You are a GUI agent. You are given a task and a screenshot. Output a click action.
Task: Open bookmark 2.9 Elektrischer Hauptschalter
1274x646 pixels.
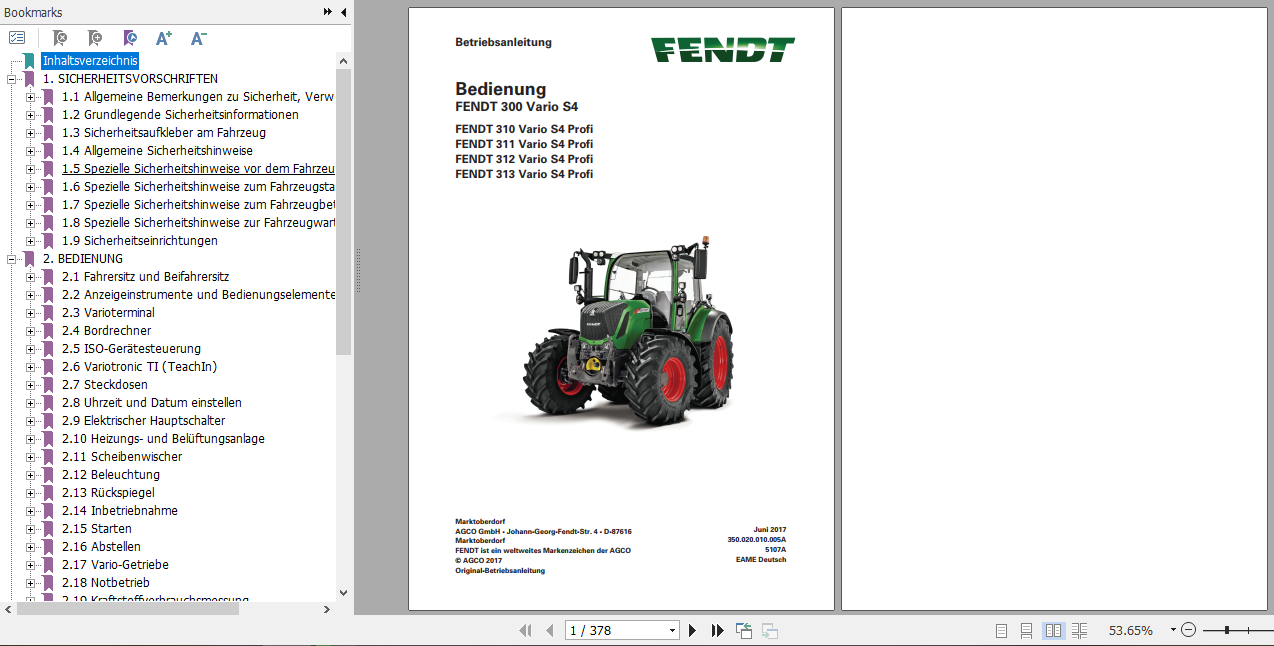143,421
